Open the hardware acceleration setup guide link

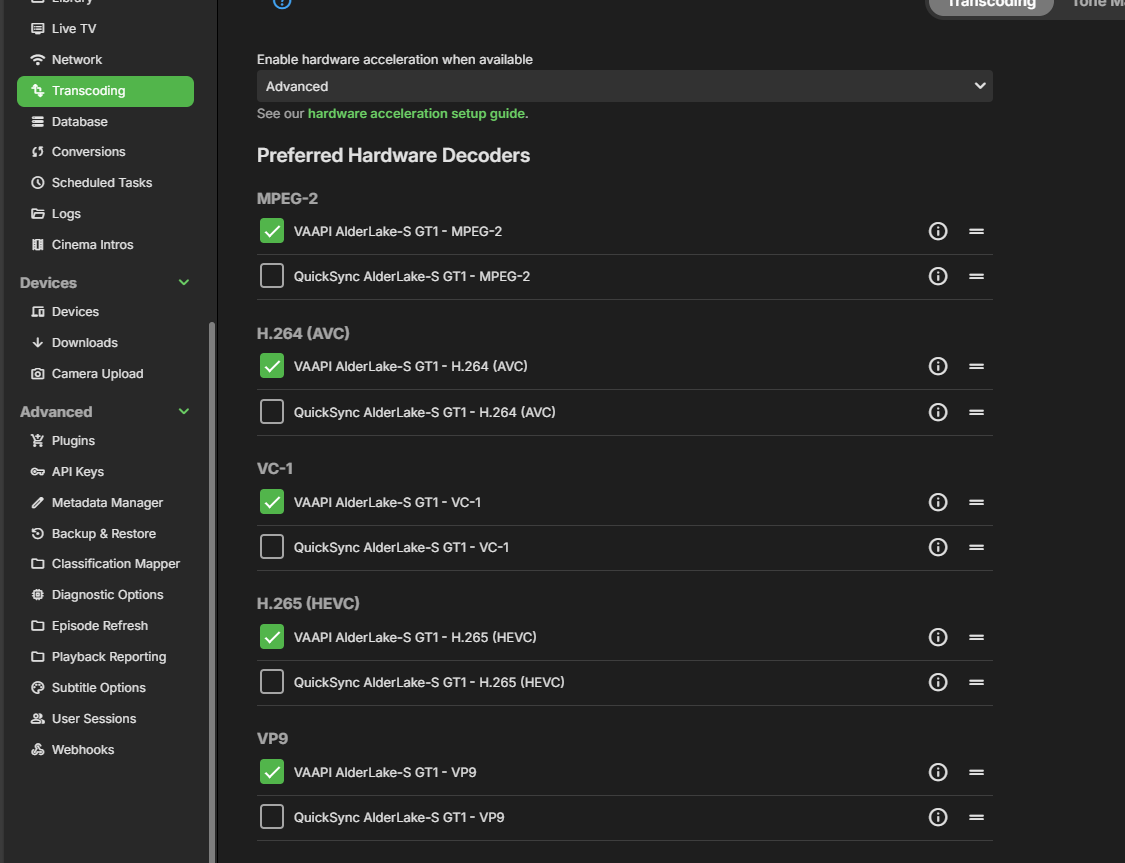coord(417,114)
